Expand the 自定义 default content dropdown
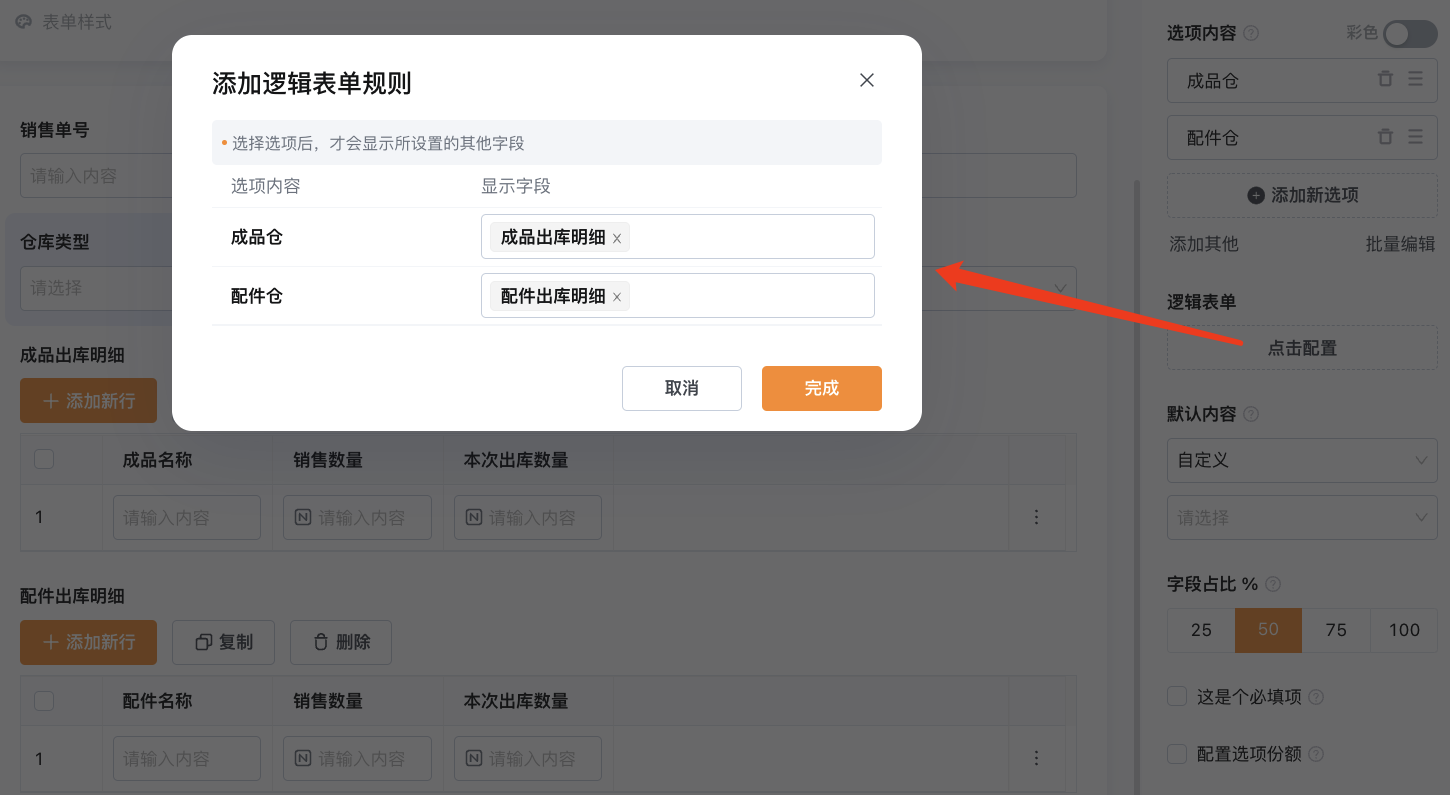The image size is (1450, 795). 1302,460
